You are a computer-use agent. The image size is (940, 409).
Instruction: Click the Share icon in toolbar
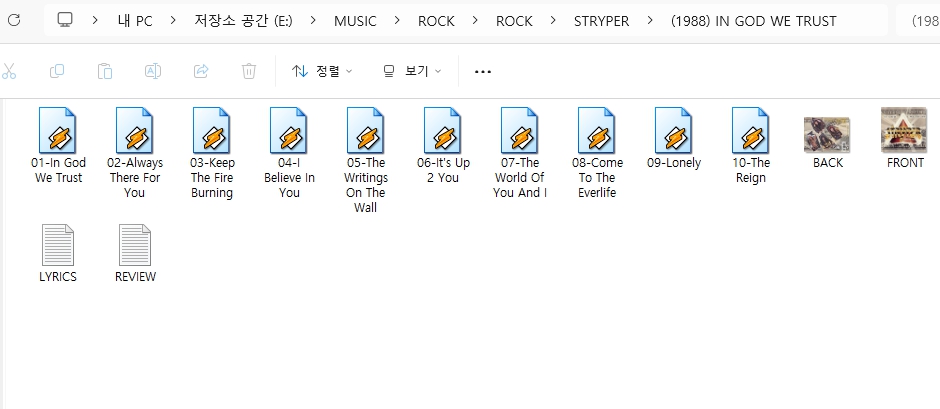pos(201,71)
